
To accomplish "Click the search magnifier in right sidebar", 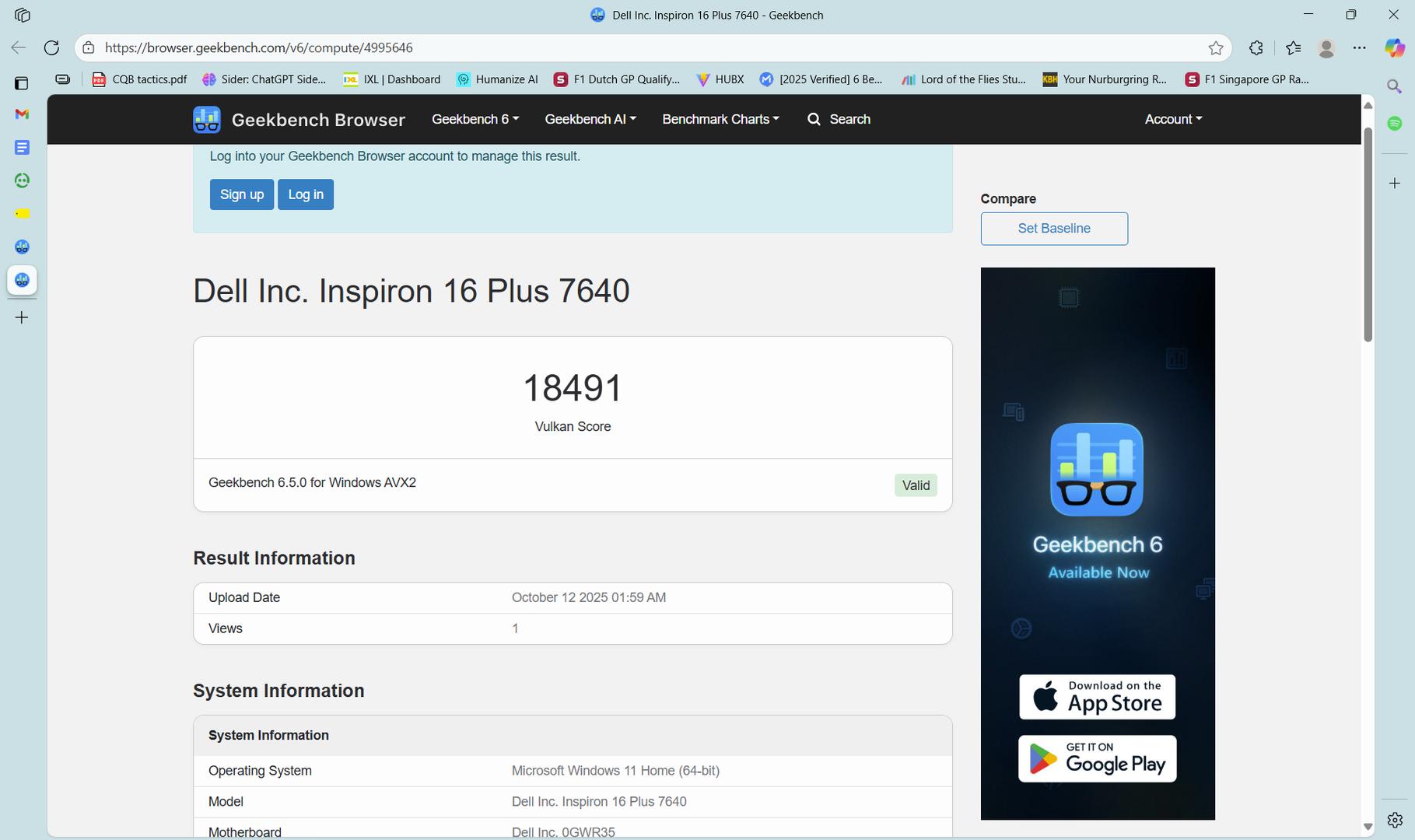I will [x=1395, y=86].
